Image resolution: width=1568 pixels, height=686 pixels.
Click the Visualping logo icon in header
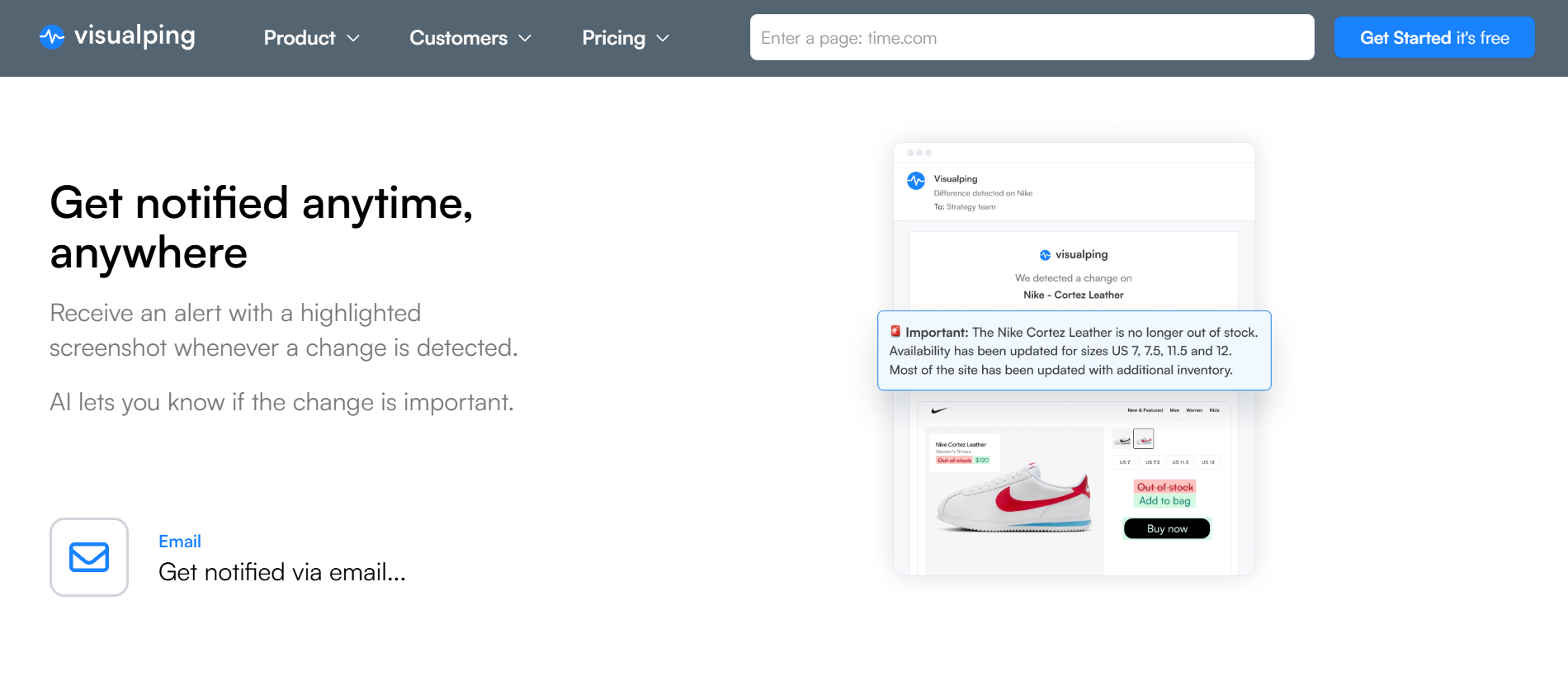52,36
